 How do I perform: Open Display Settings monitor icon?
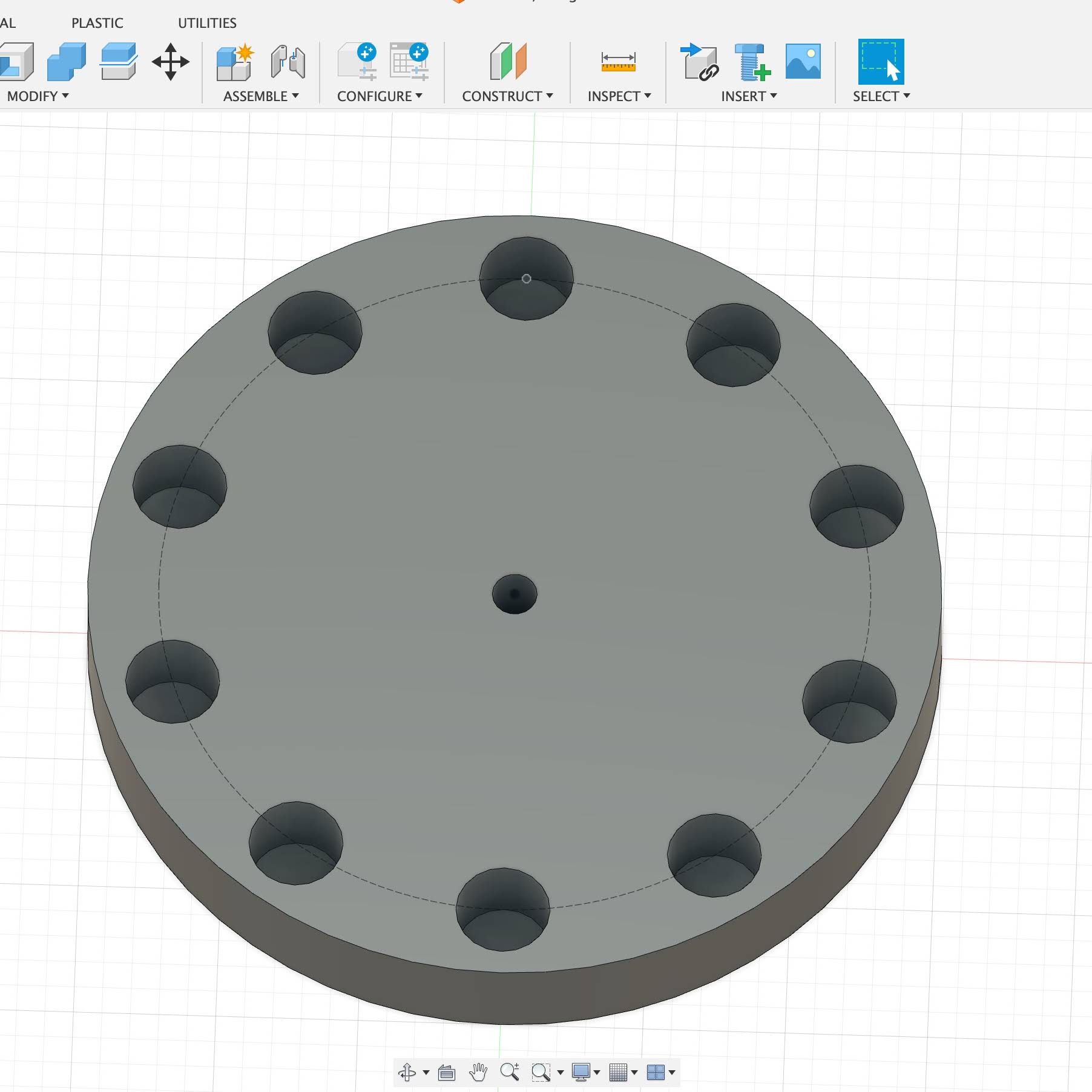[x=581, y=1073]
